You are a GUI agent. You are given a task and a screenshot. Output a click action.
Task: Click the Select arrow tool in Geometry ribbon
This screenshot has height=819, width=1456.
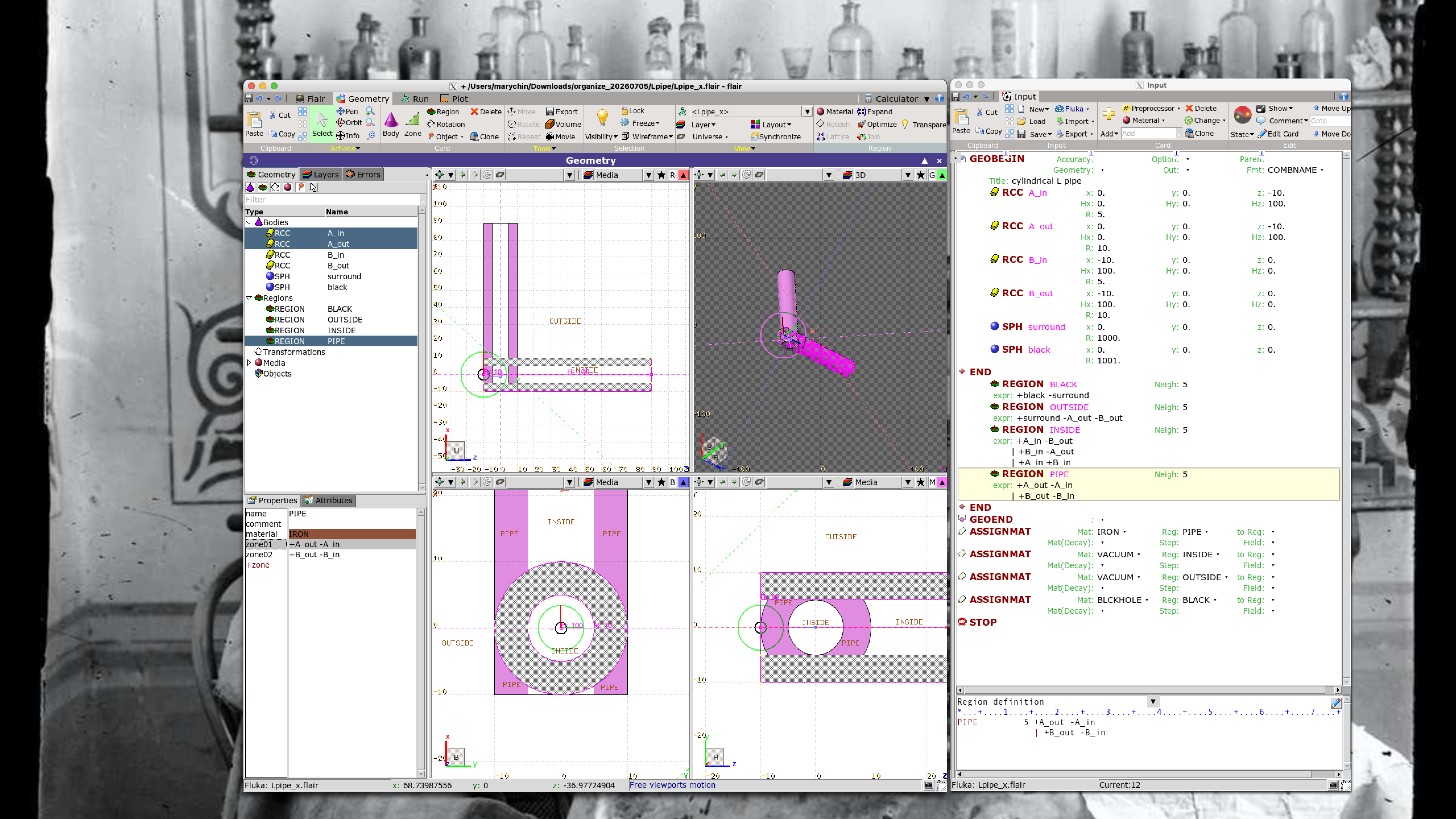pos(322,123)
